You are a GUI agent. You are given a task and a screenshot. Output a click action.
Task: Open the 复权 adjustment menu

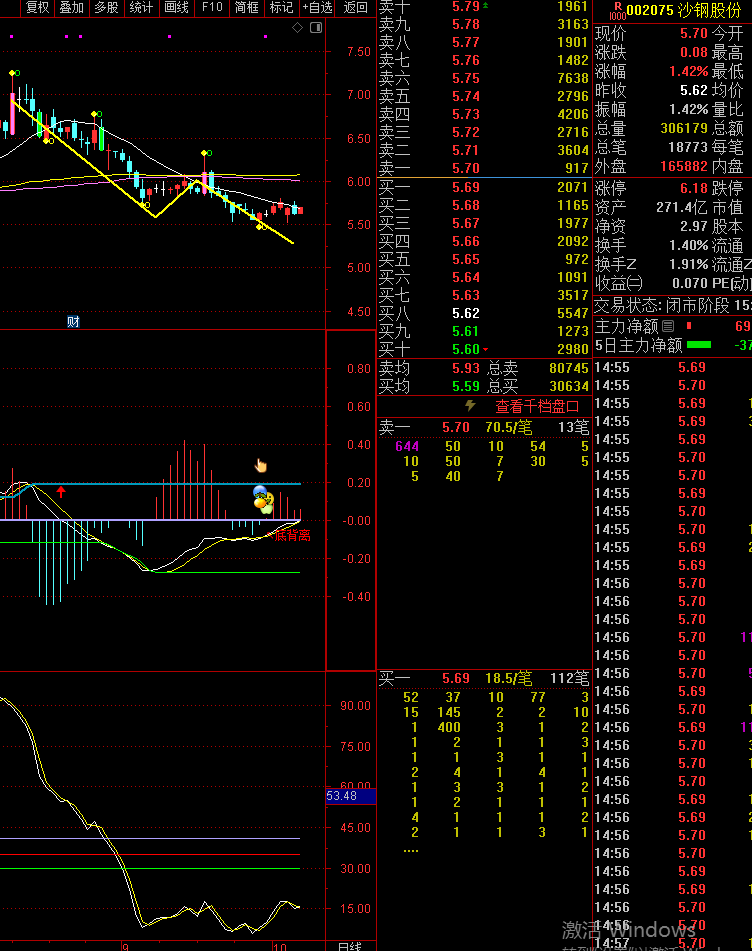tap(37, 7)
